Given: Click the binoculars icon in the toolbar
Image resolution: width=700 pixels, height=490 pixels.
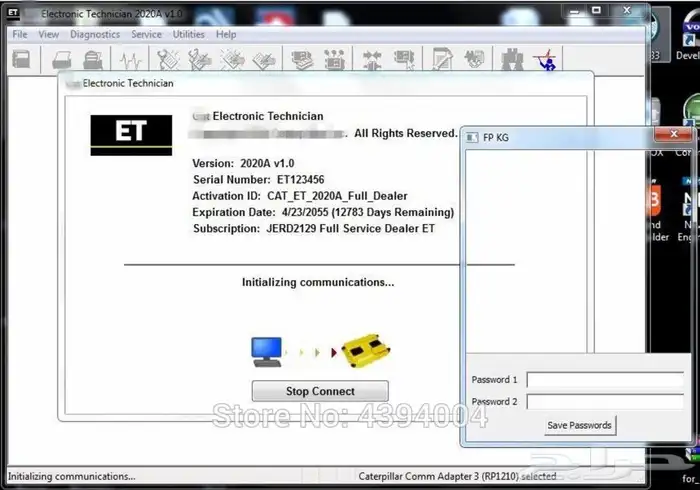Looking at the screenshot, I should click(511, 60).
